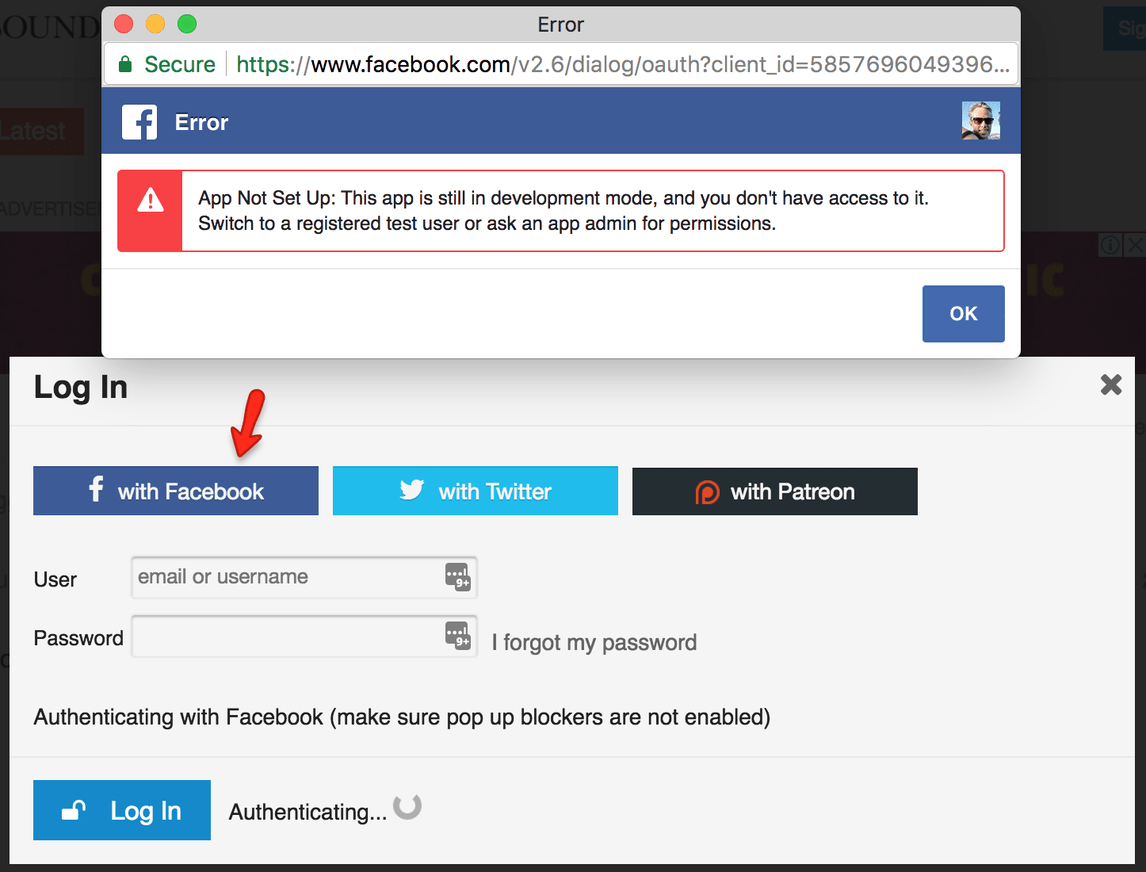Click the Authenticating loading spinner
Viewport: 1146px width, 872px height.
[407, 807]
